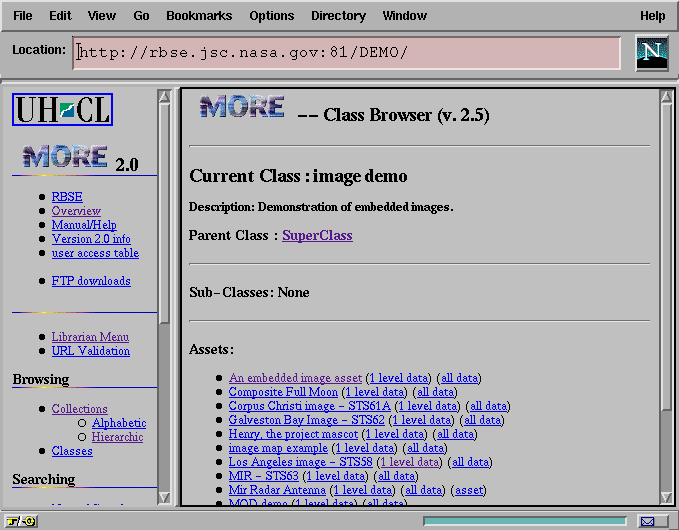Click the Netscape N logo icon
The image size is (679, 530).
coord(652,53)
